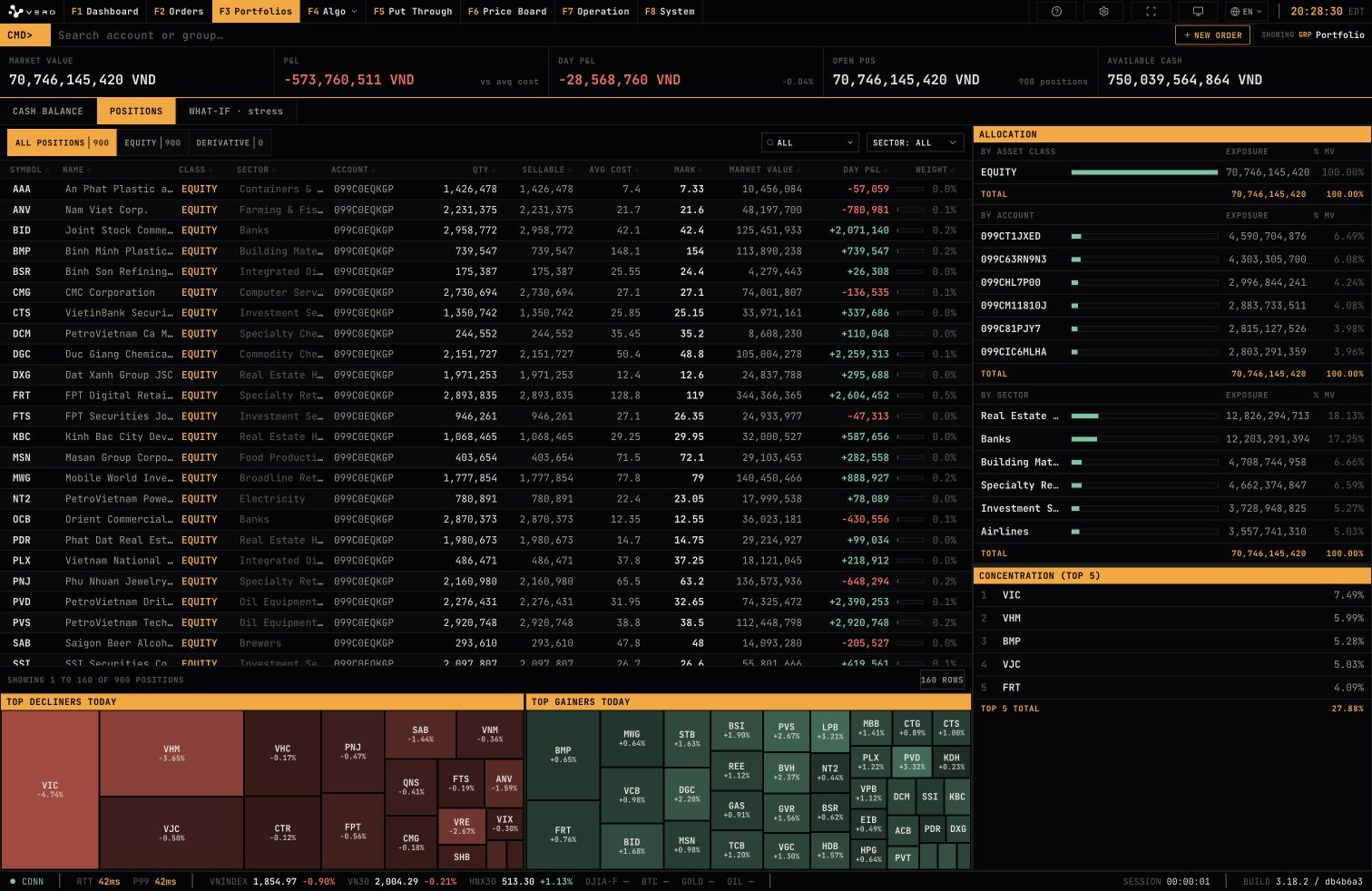This screenshot has height=891, width=1372.
Task: Click sort icon beside QTY column header
Action: pos(495,170)
